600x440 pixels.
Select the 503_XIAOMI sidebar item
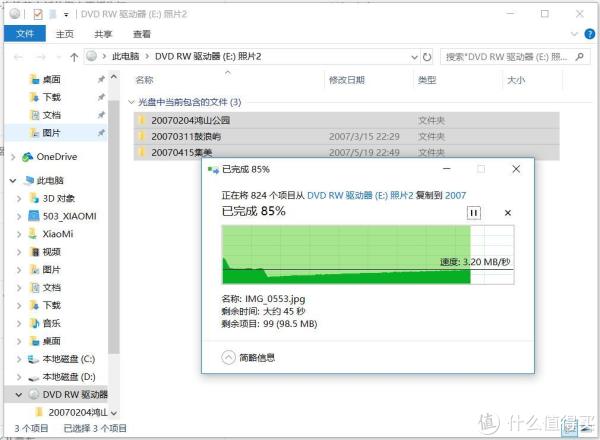point(70,216)
